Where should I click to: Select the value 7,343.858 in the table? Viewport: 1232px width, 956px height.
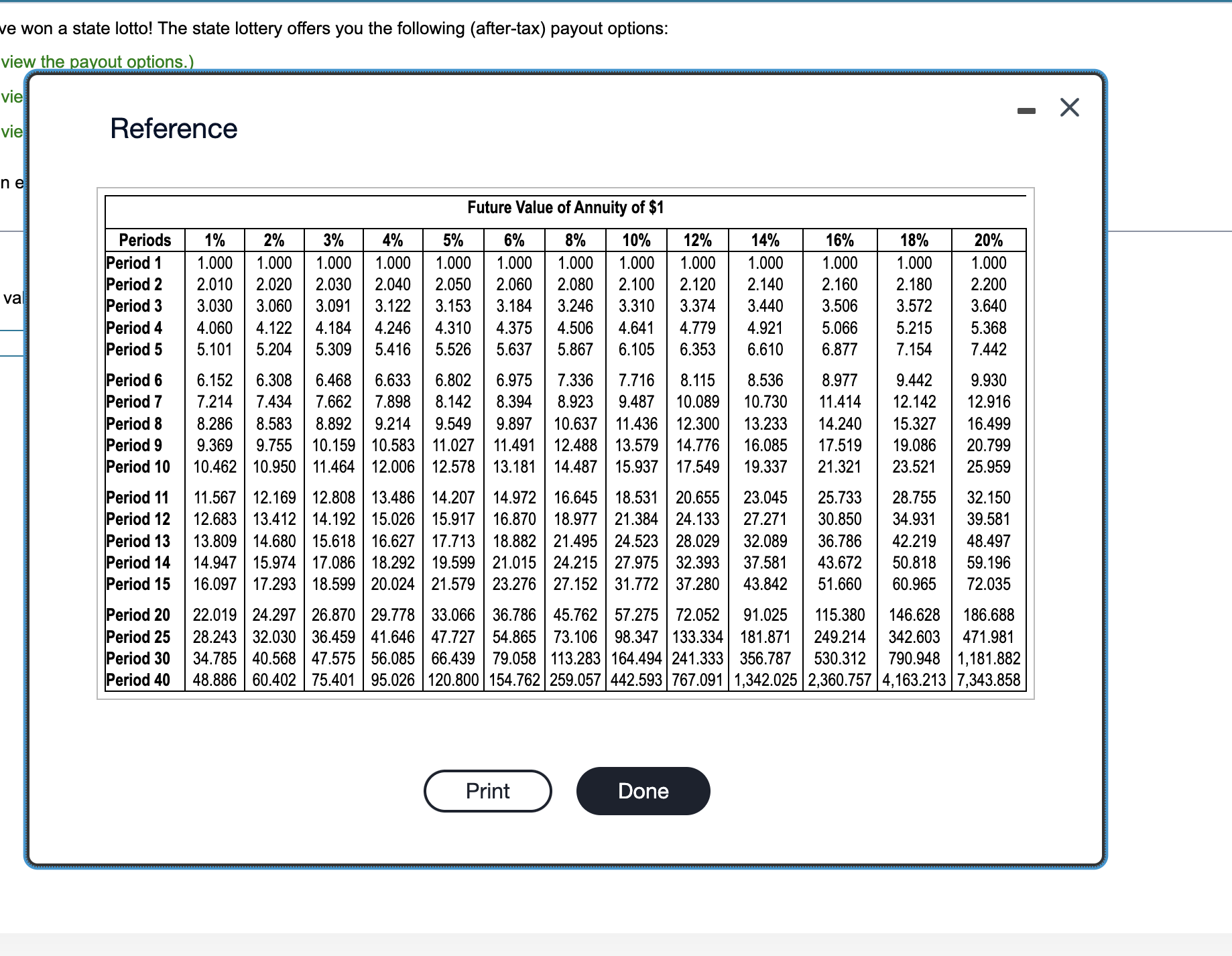[x=987, y=680]
